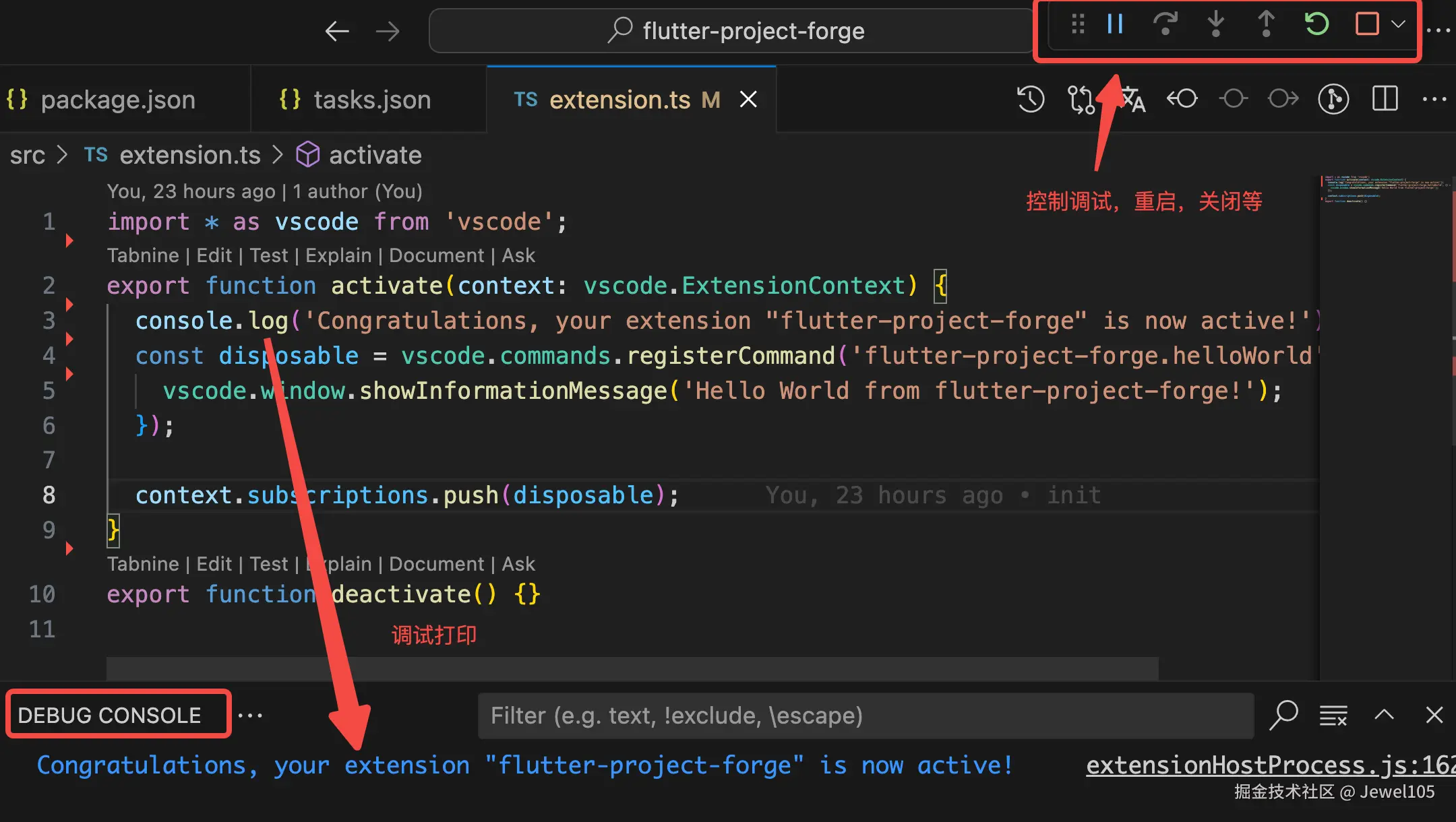Screen dimensions: 1456x822
Task: Pause the debug session
Action: (x=1115, y=25)
